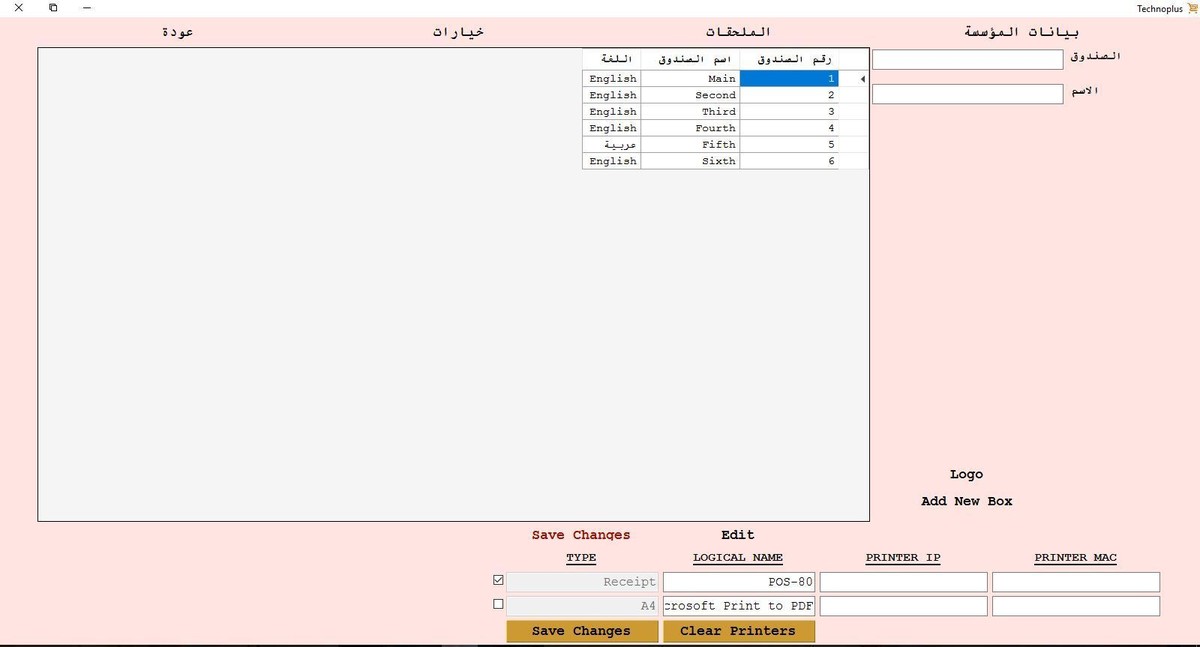
Task: Open the Microsoft Print to PDF selector
Action: 738,605
